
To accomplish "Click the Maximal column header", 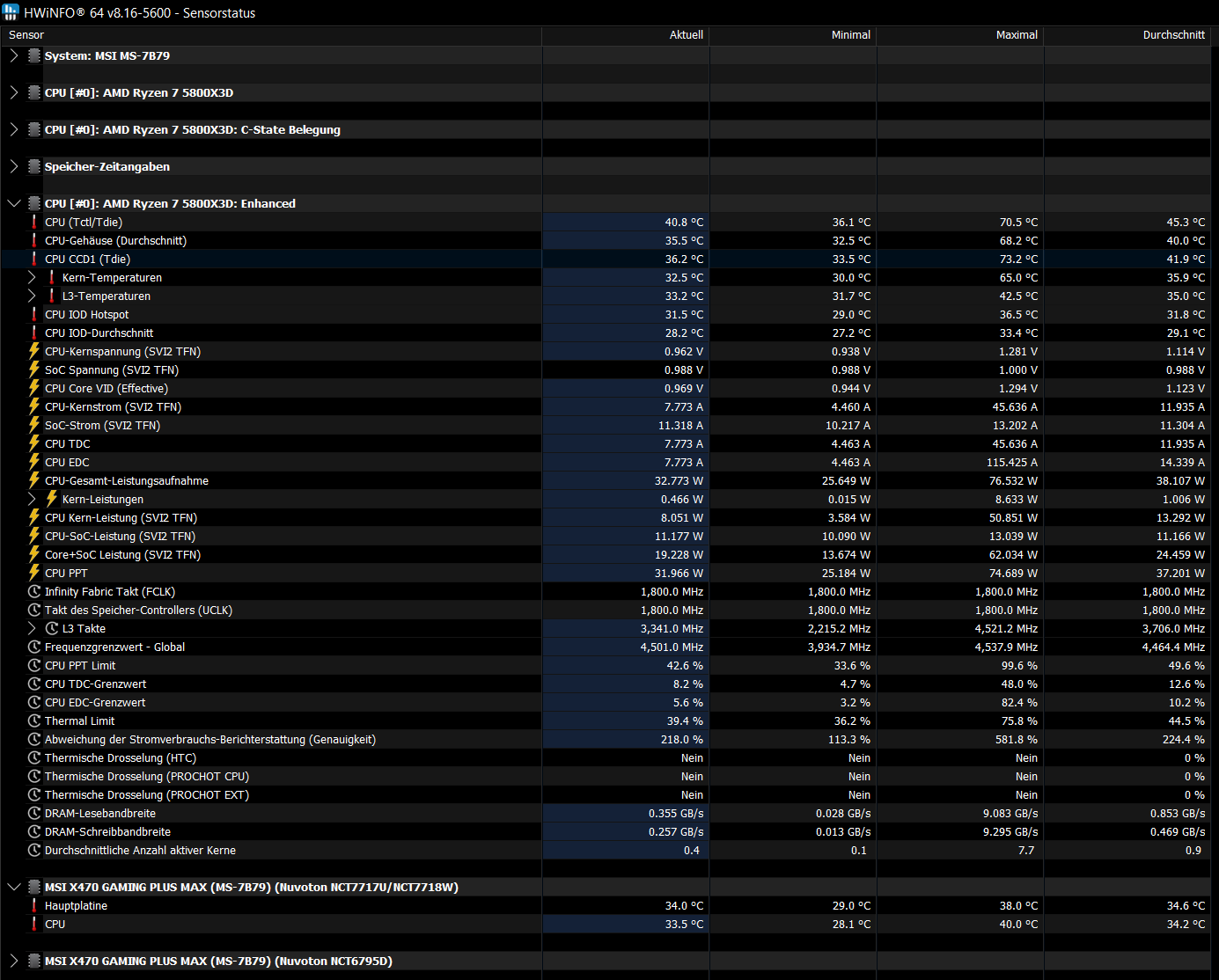I will point(960,35).
